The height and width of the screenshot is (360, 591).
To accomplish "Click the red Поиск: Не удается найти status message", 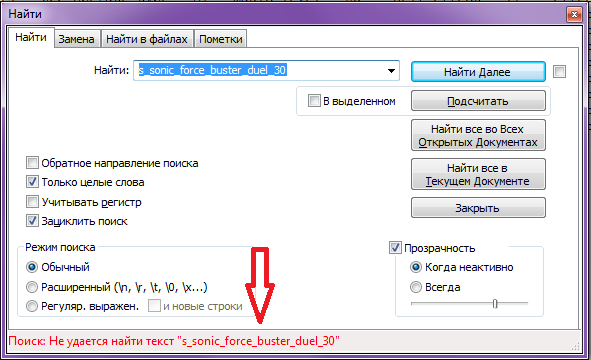I will click(x=174, y=341).
